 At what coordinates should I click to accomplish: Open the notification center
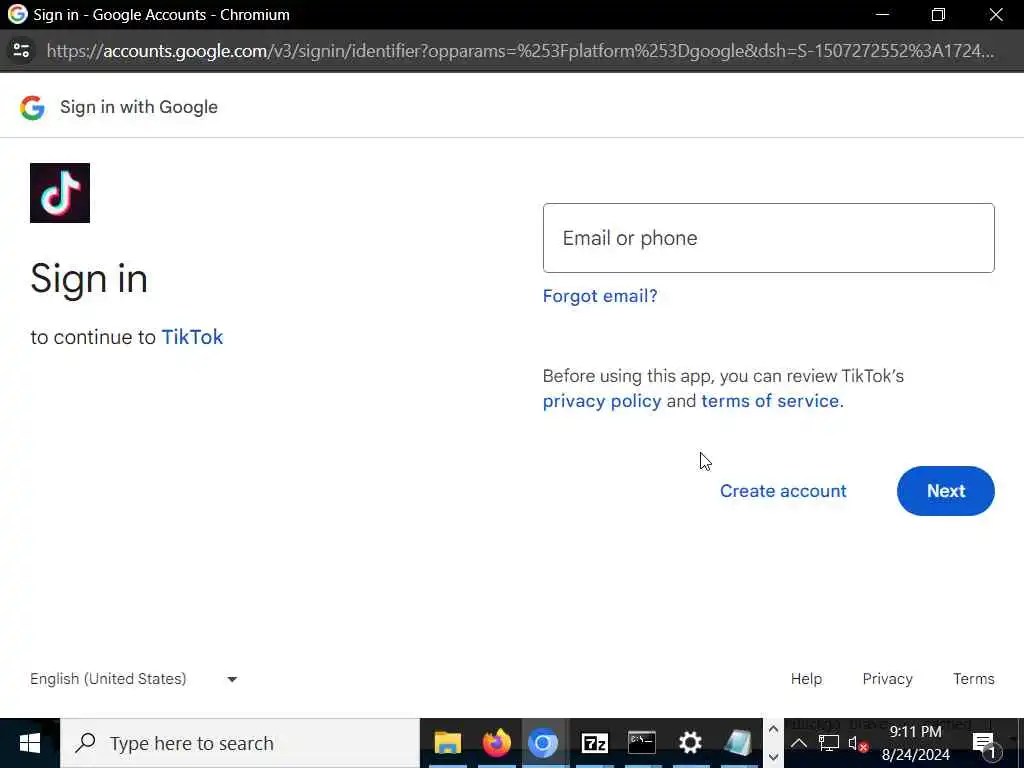(x=985, y=744)
